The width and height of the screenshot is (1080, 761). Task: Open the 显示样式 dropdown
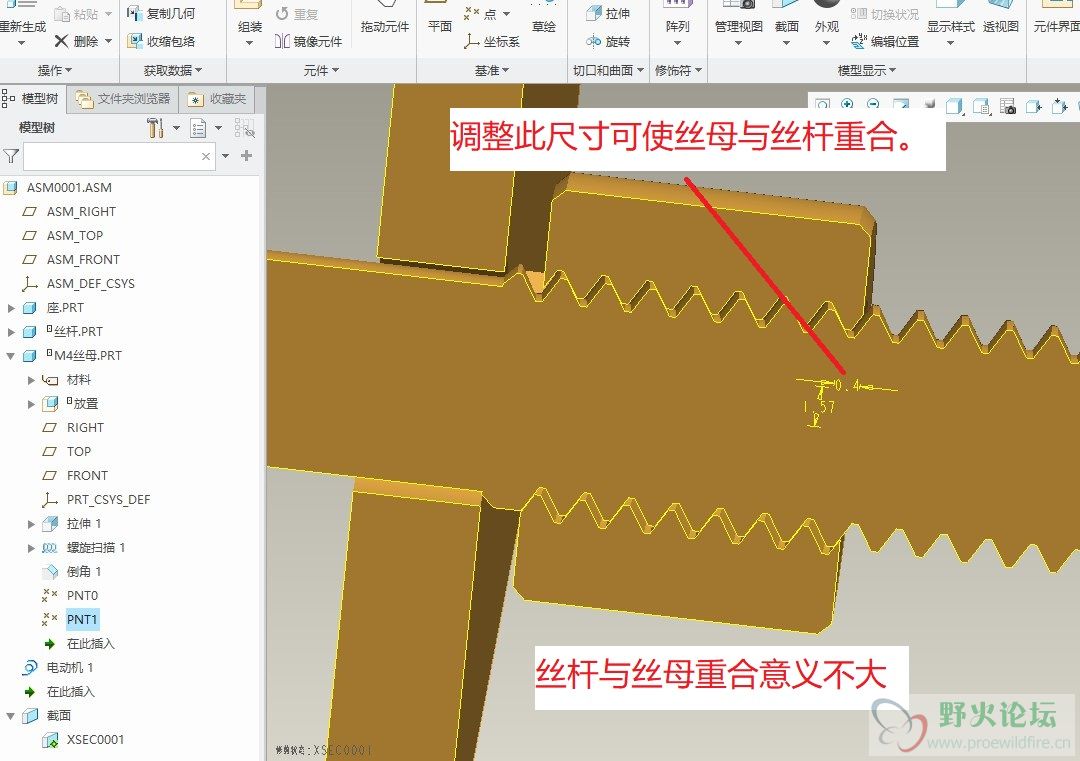coord(951,43)
